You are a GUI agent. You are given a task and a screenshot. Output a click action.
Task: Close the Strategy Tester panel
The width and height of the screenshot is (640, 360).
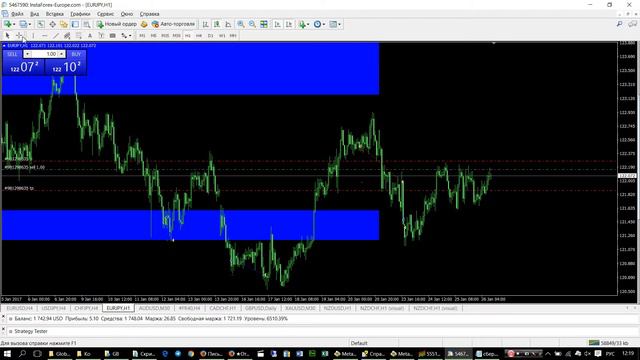coord(4,329)
